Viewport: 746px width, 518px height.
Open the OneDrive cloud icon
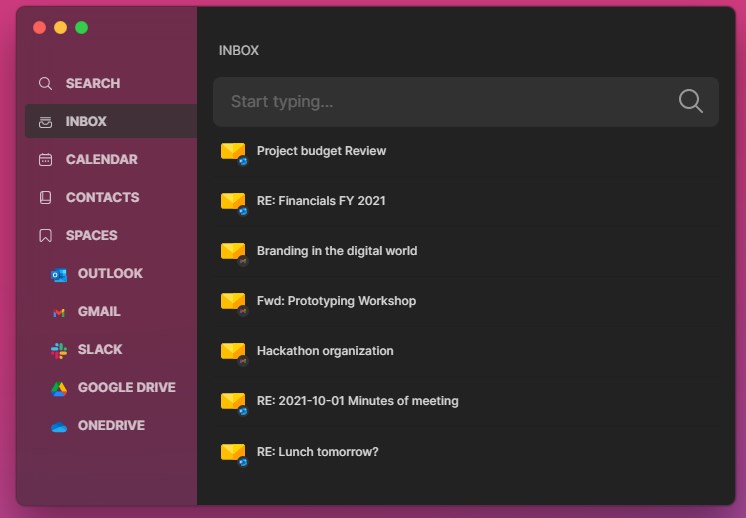[59, 426]
